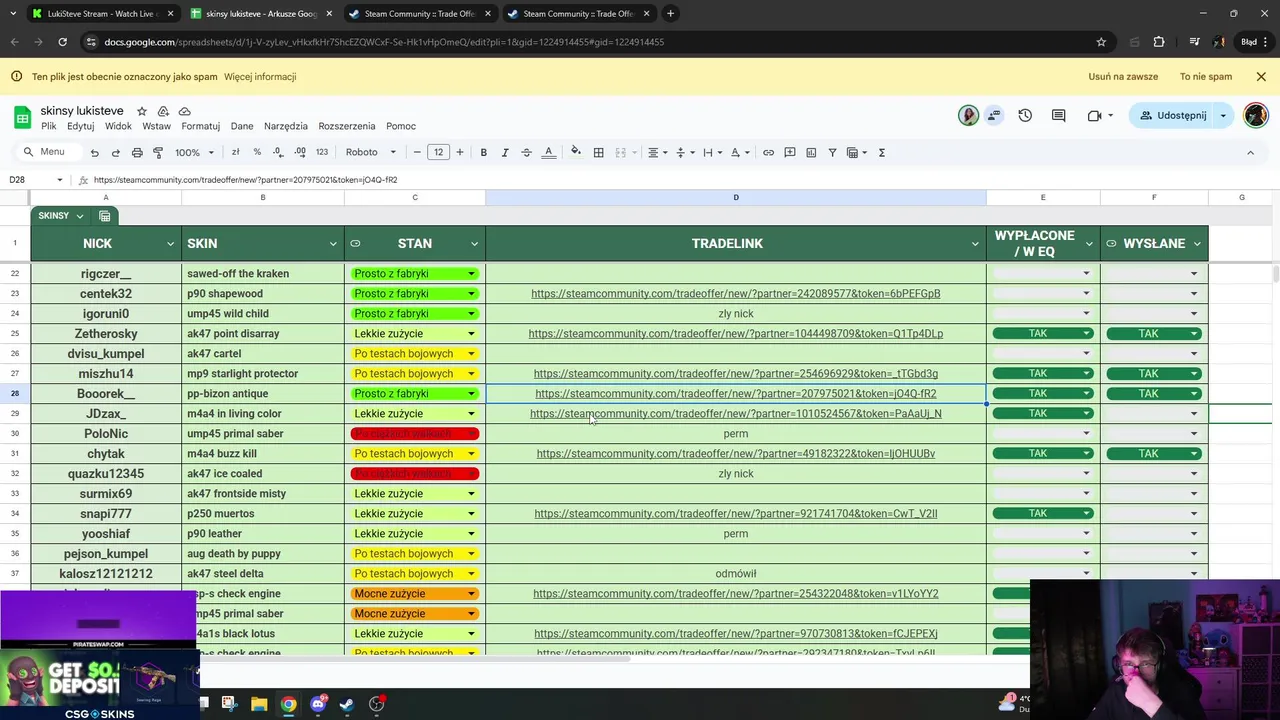This screenshot has width=1280, height=720.
Task: Print the spreadsheet using the printer icon
Action: 137,152
